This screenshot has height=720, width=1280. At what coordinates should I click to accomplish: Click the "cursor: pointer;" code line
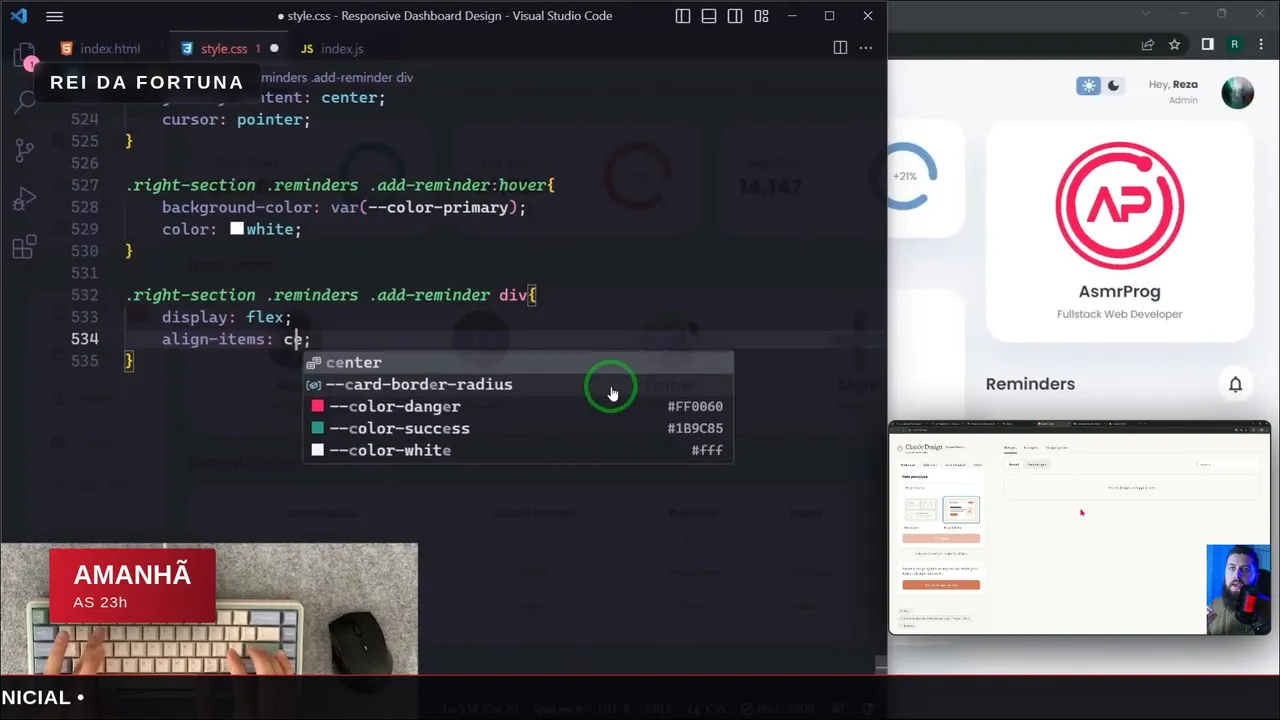[236, 119]
